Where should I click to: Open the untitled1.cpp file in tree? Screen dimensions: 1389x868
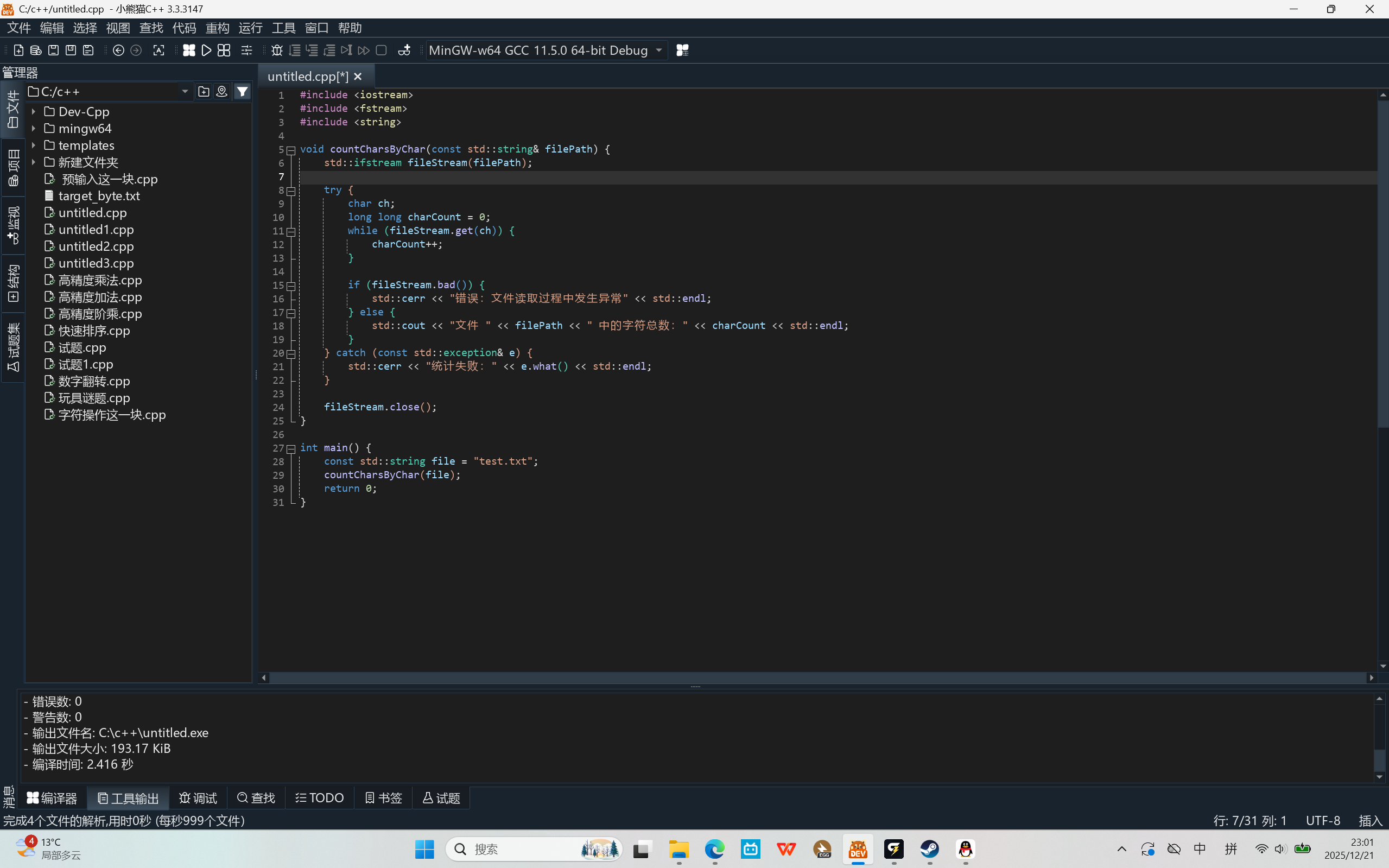pos(96,230)
